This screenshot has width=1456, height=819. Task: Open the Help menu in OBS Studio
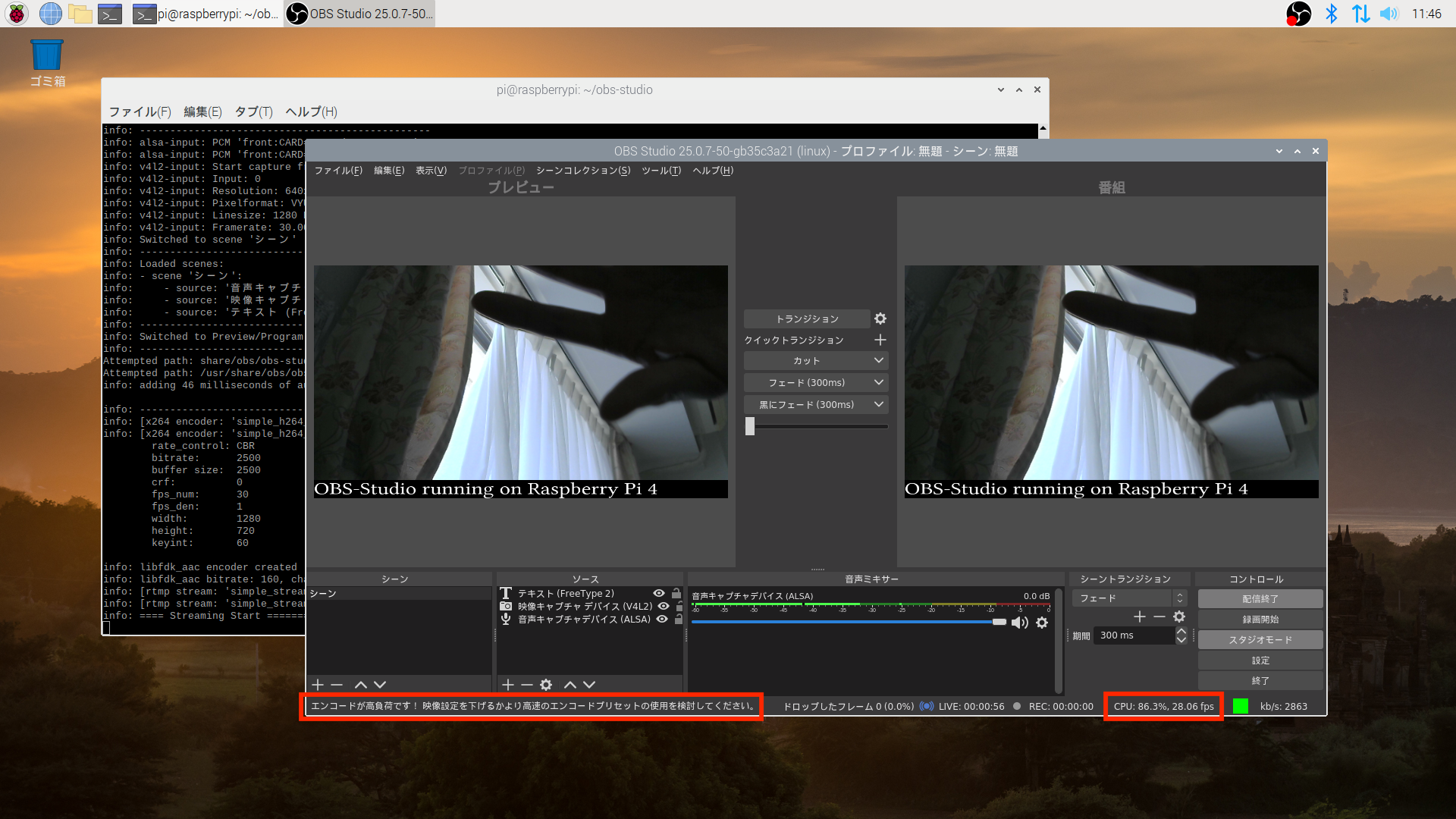(713, 171)
